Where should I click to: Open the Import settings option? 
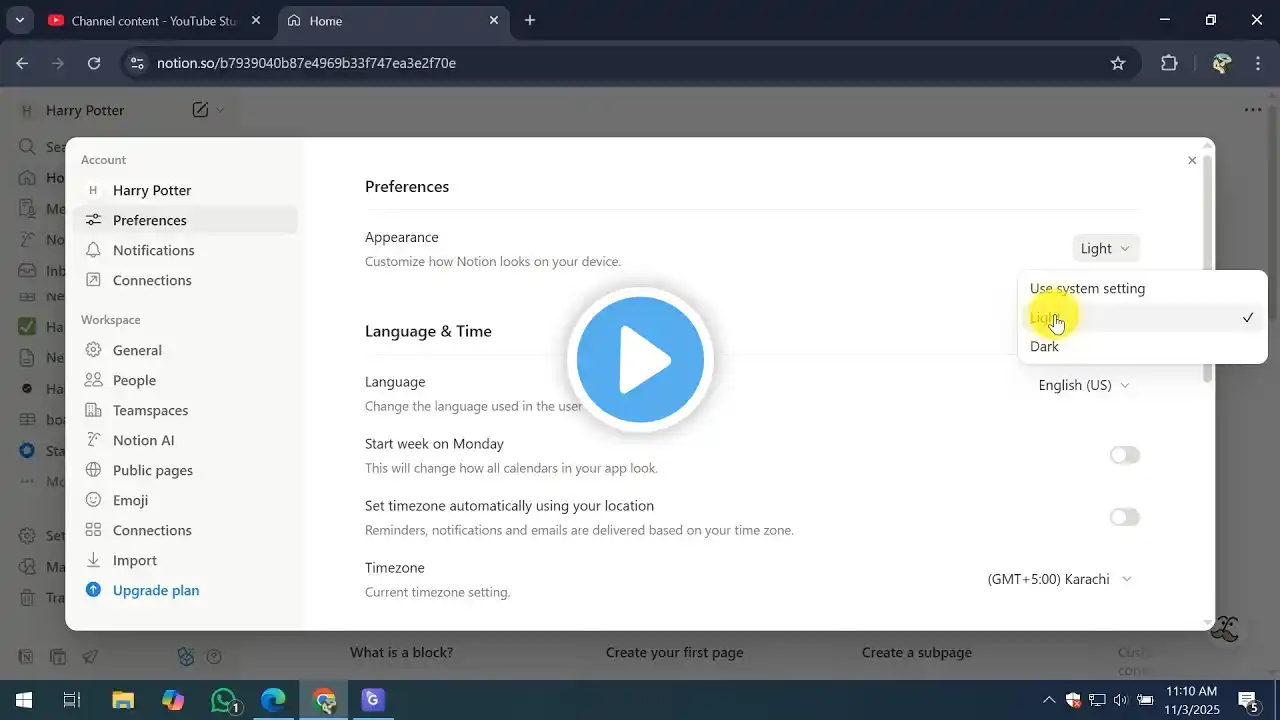(x=185, y=560)
